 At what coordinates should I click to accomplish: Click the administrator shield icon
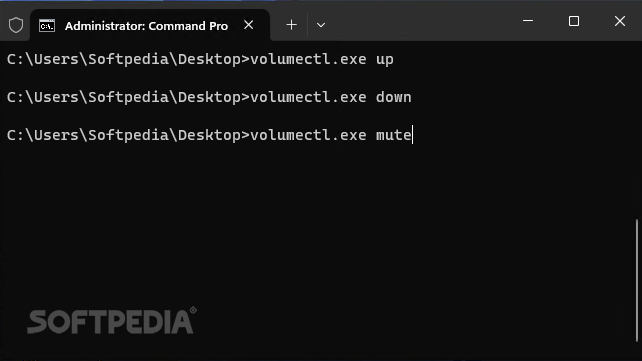coord(16,25)
